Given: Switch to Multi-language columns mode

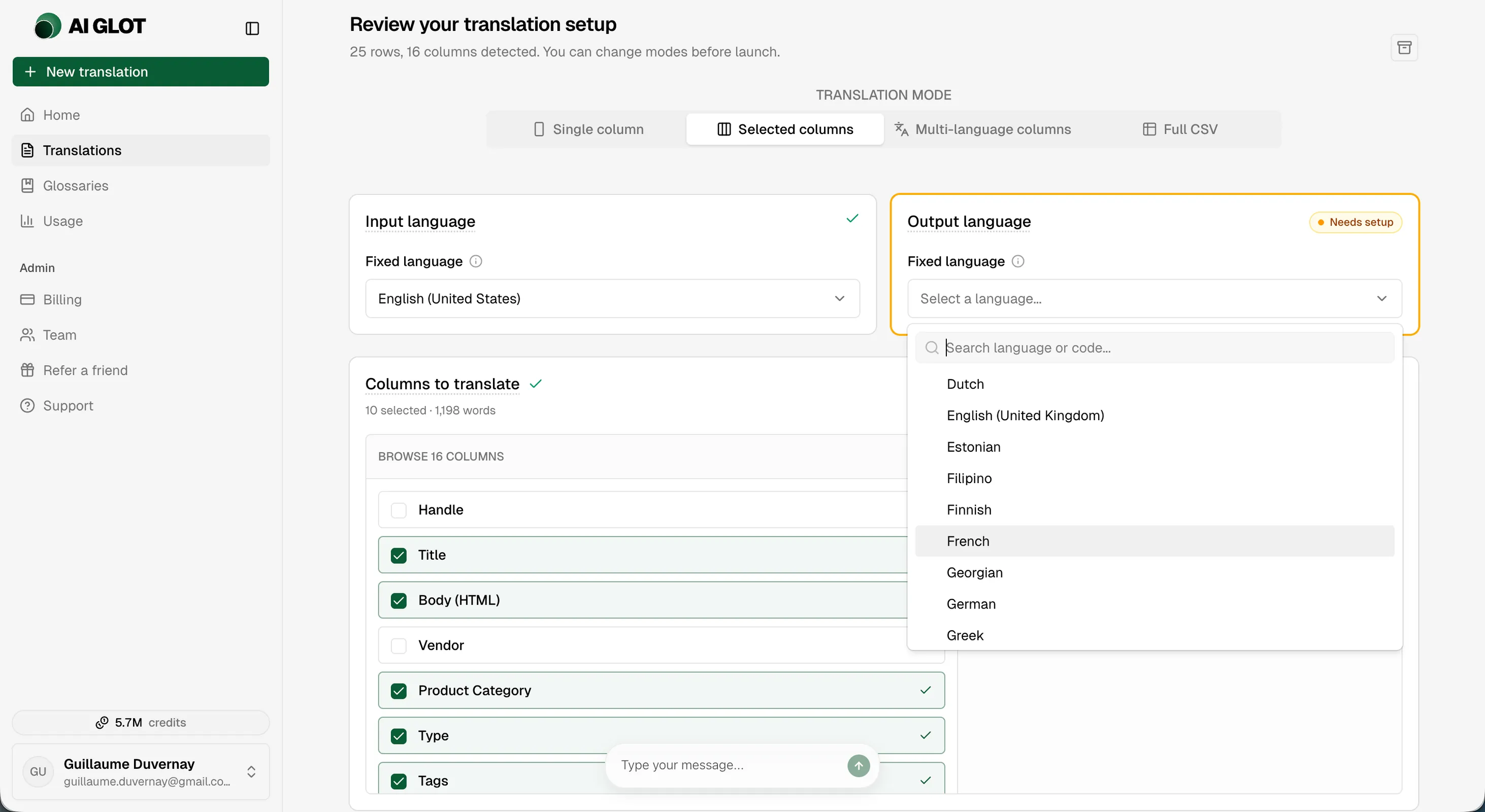Looking at the screenshot, I should [x=982, y=129].
